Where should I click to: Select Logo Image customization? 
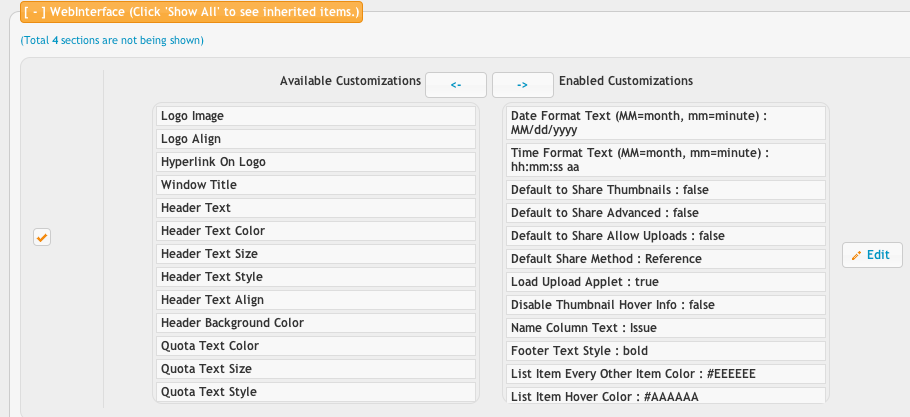coord(316,116)
